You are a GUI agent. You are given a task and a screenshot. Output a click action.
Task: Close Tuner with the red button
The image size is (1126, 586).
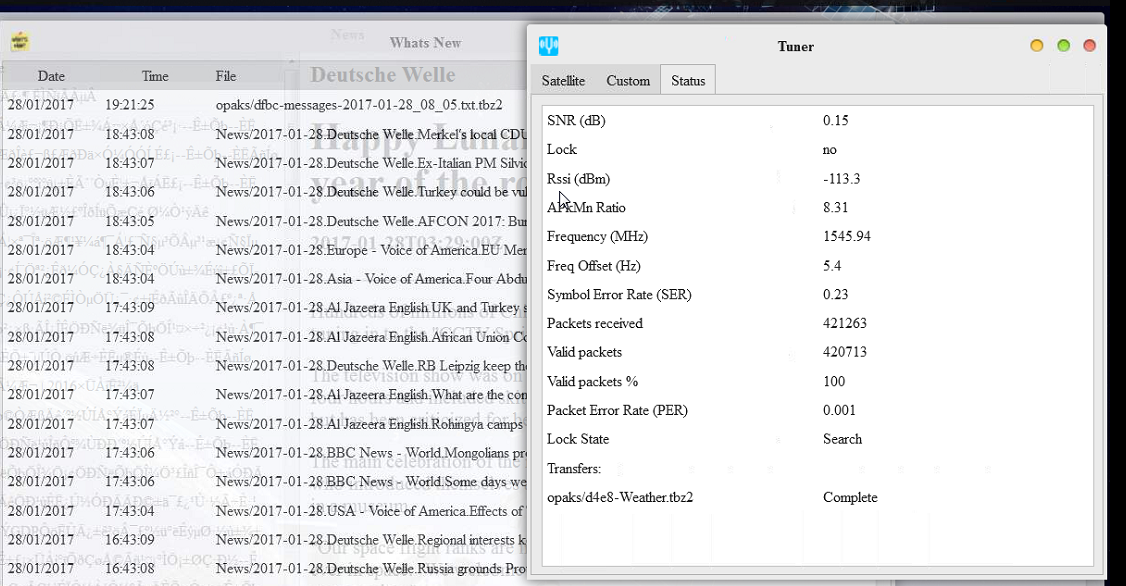[x=1089, y=45]
